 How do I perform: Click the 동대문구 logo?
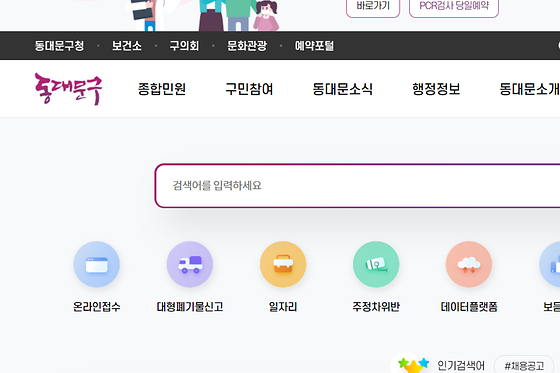(x=68, y=89)
